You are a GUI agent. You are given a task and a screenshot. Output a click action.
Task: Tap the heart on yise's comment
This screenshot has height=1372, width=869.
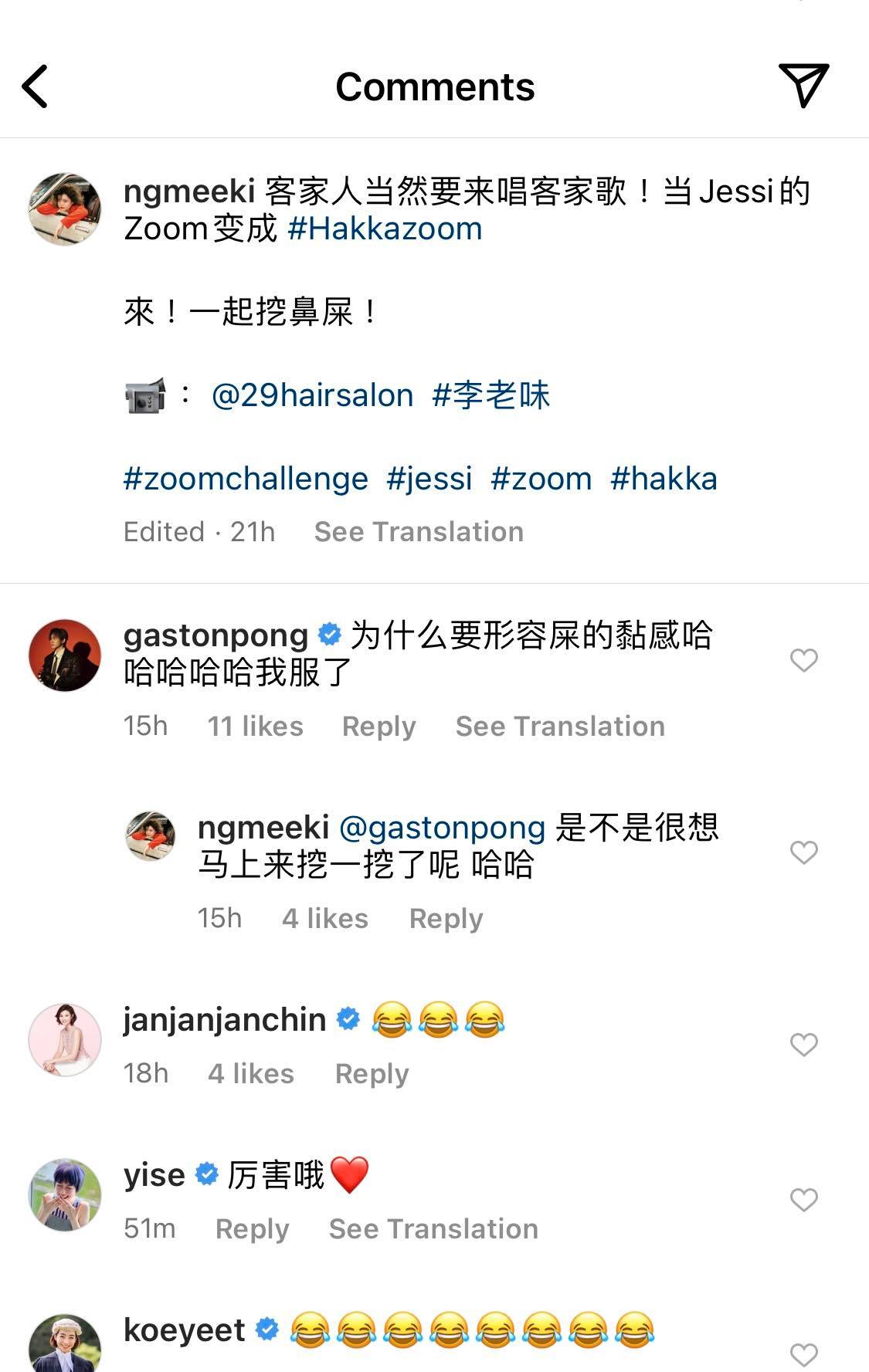(x=803, y=1200)
